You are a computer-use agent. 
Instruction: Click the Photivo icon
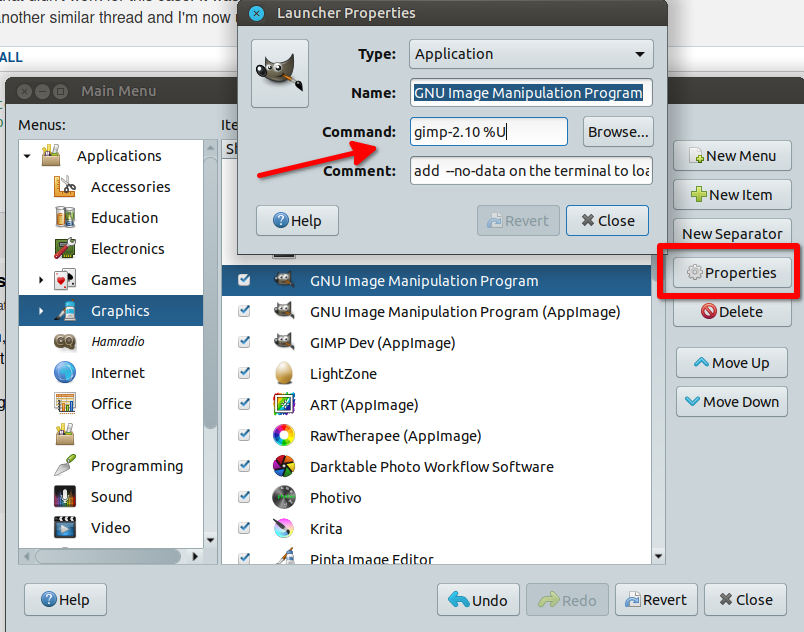pos(284,497)
